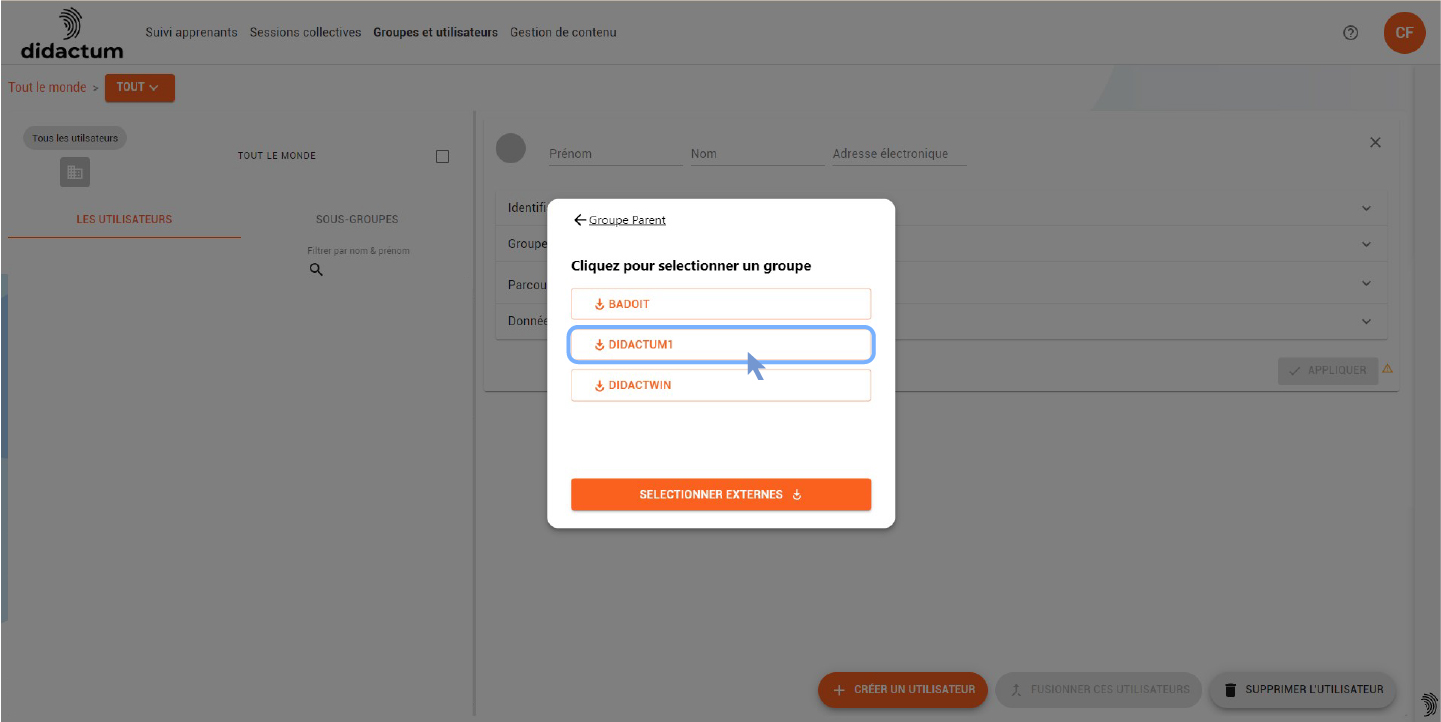The width and height of the screenshot is (1441, 722).
Task: Close the user detail panel with X
Action: (1375, 143)
